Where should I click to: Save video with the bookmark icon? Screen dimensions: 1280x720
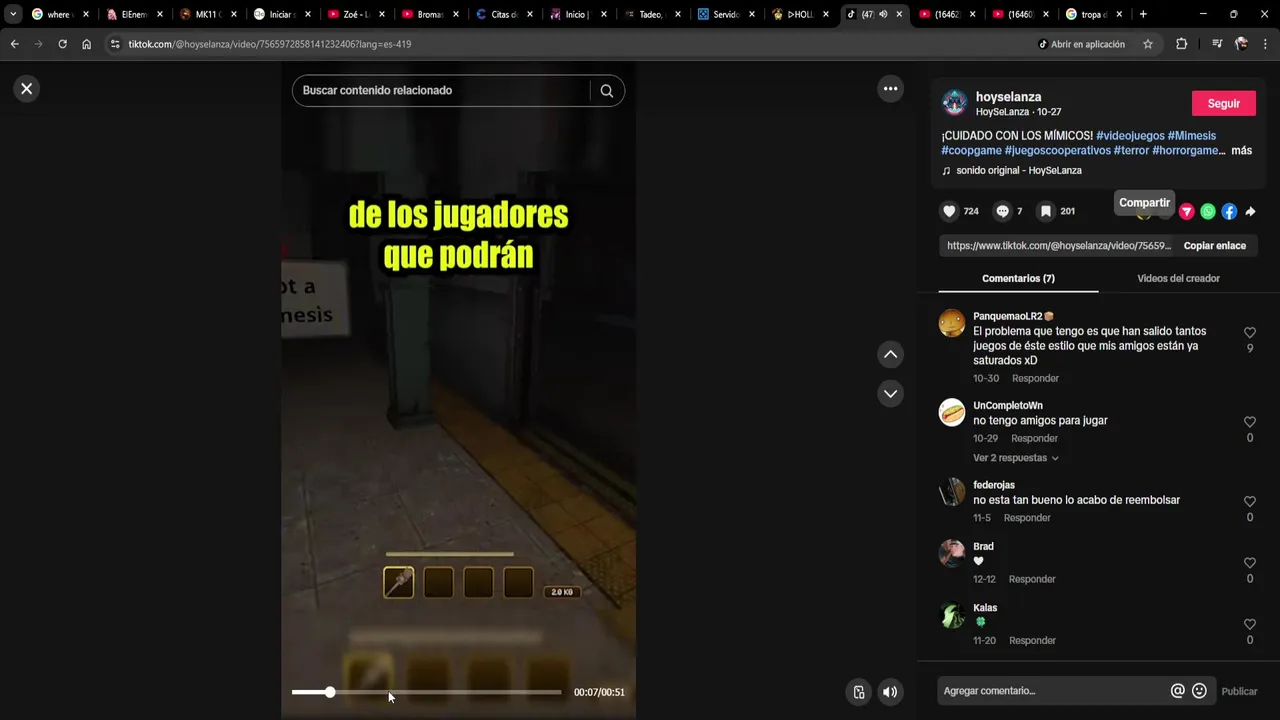(x=1045, y=211)
